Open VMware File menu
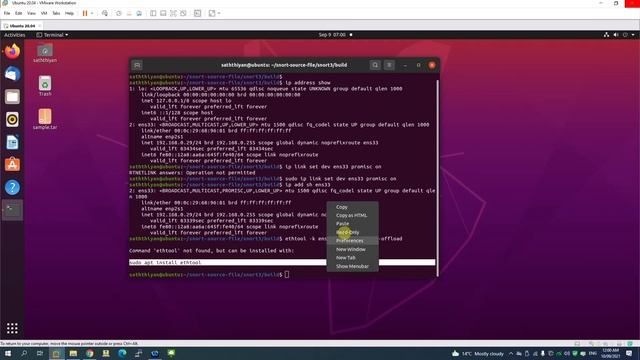 pyautogui.click(x=7, y=13)
